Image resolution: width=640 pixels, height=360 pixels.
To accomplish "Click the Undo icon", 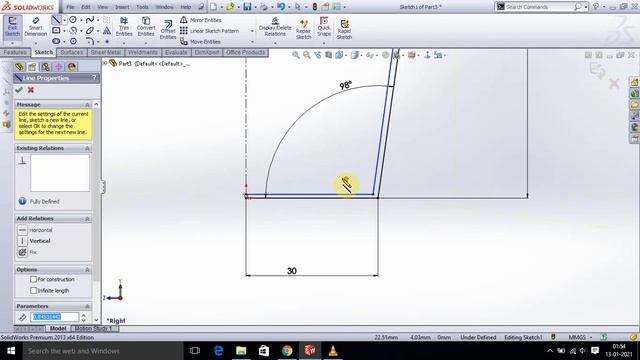I will click(281, 7).
